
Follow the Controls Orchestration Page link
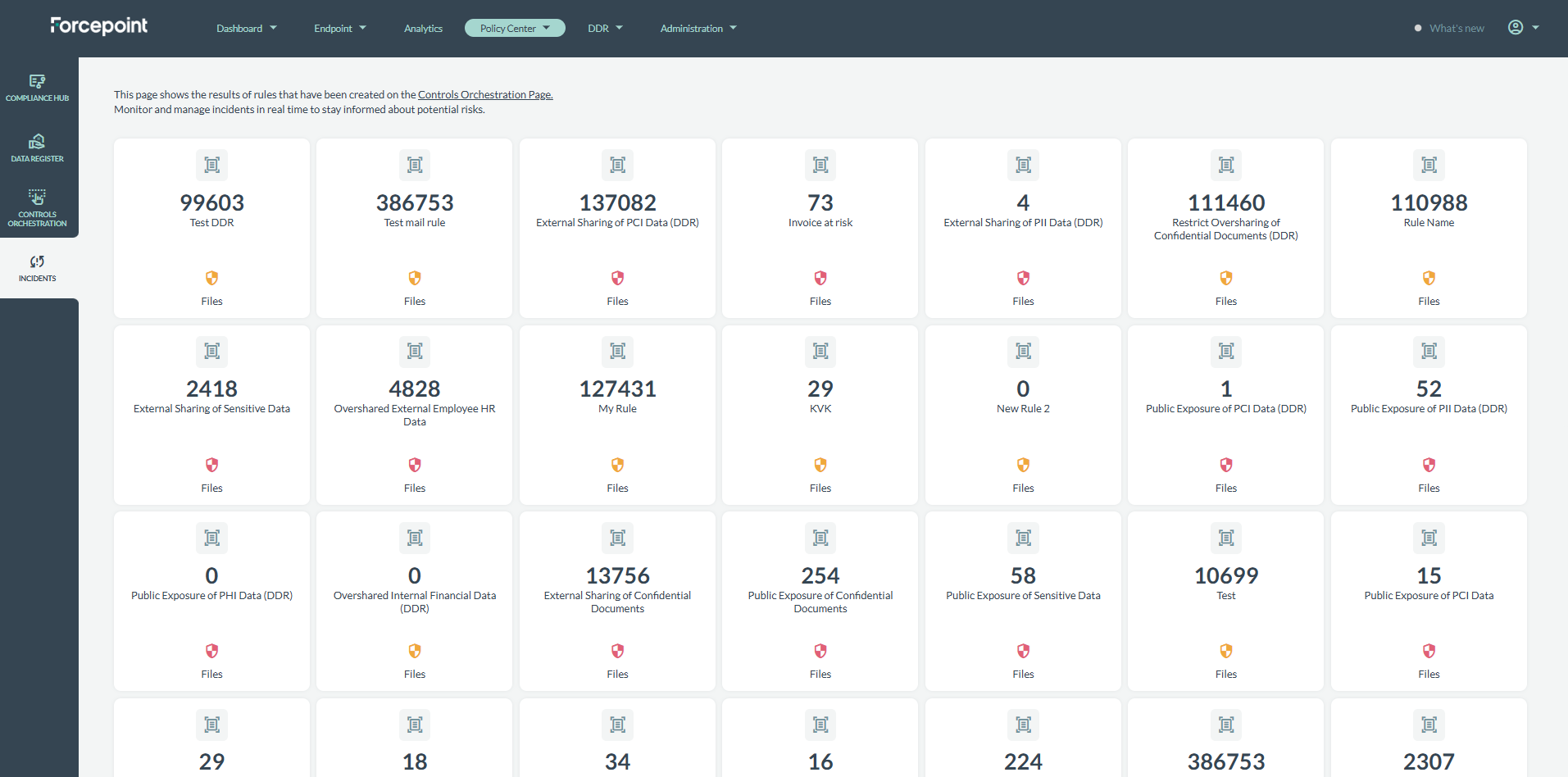tap(485, 94)
